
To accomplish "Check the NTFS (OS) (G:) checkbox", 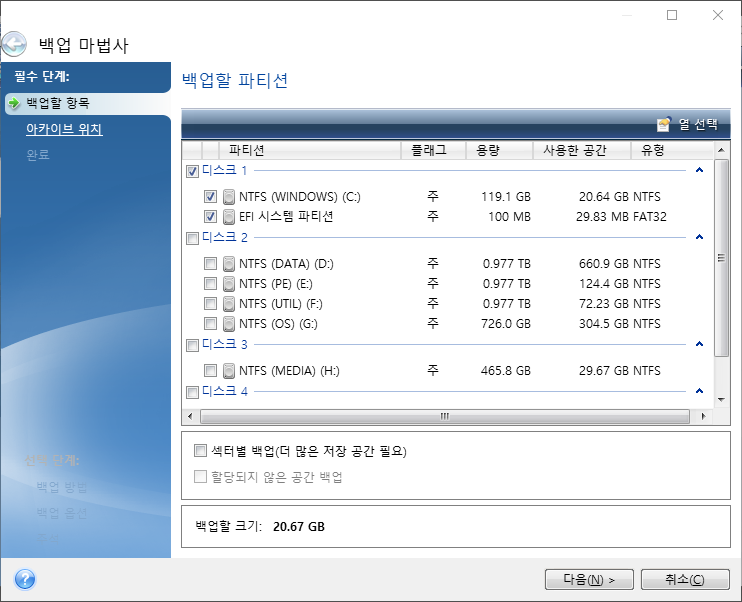I will [210, 324].
